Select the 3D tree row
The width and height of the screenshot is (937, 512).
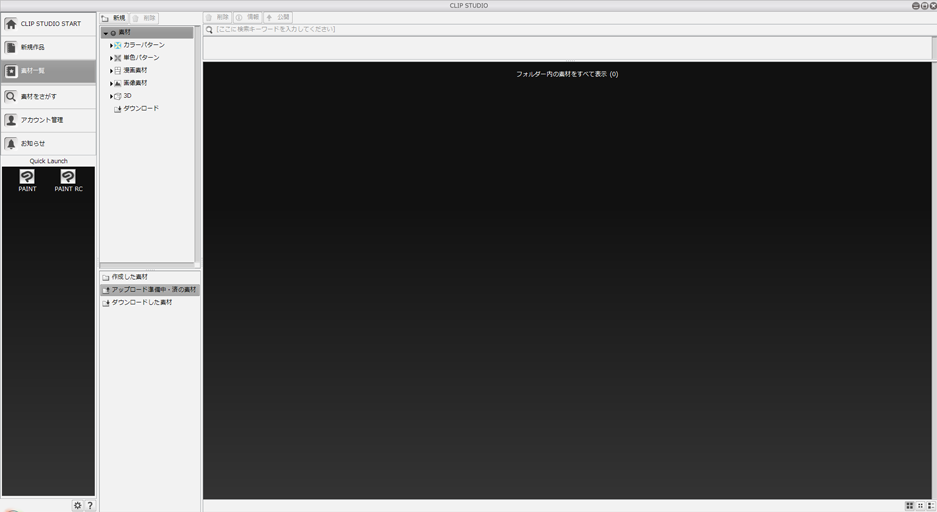click(x=147, y=96)
